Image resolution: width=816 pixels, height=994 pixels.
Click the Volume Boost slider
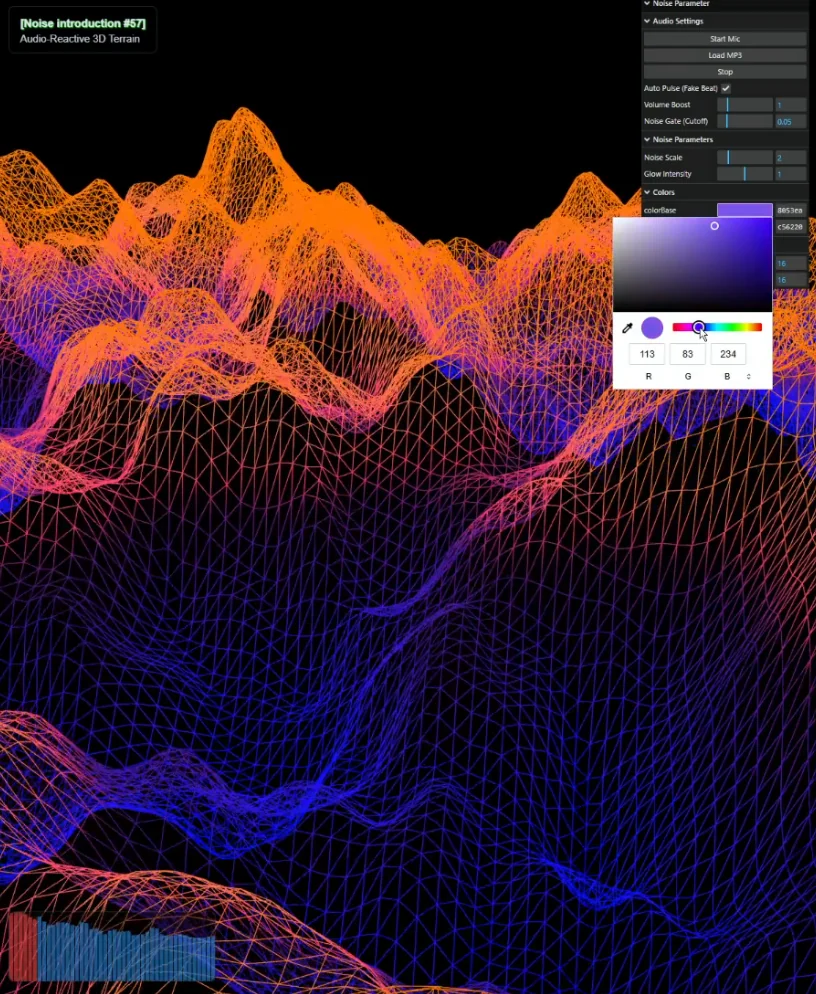pyautogui.click(x=744, y=105)
